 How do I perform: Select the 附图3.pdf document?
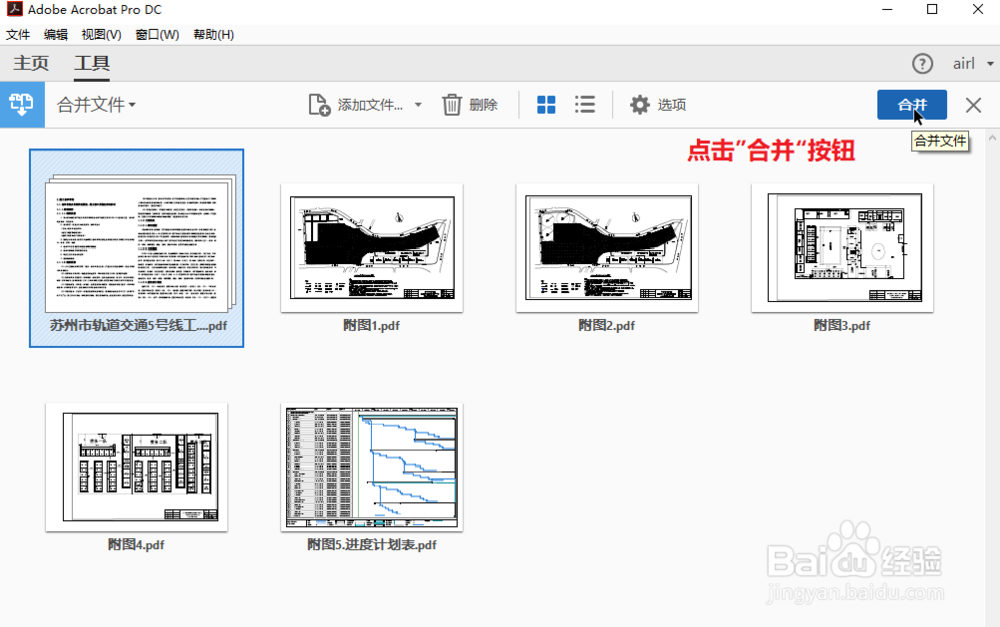pyautogui.click(x=841, y=246)
